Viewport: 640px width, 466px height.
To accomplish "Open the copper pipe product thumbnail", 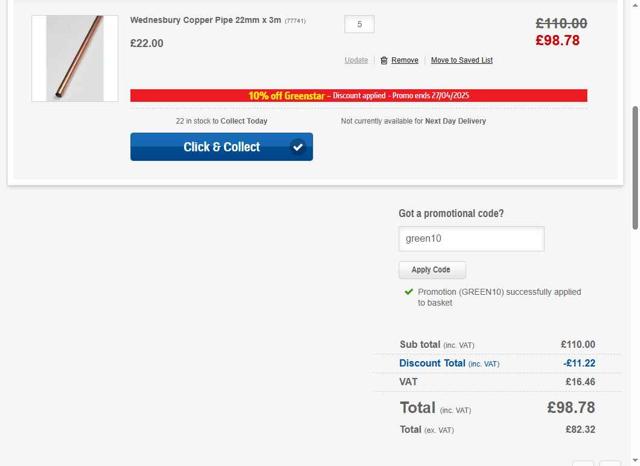I will coord(74,58).
